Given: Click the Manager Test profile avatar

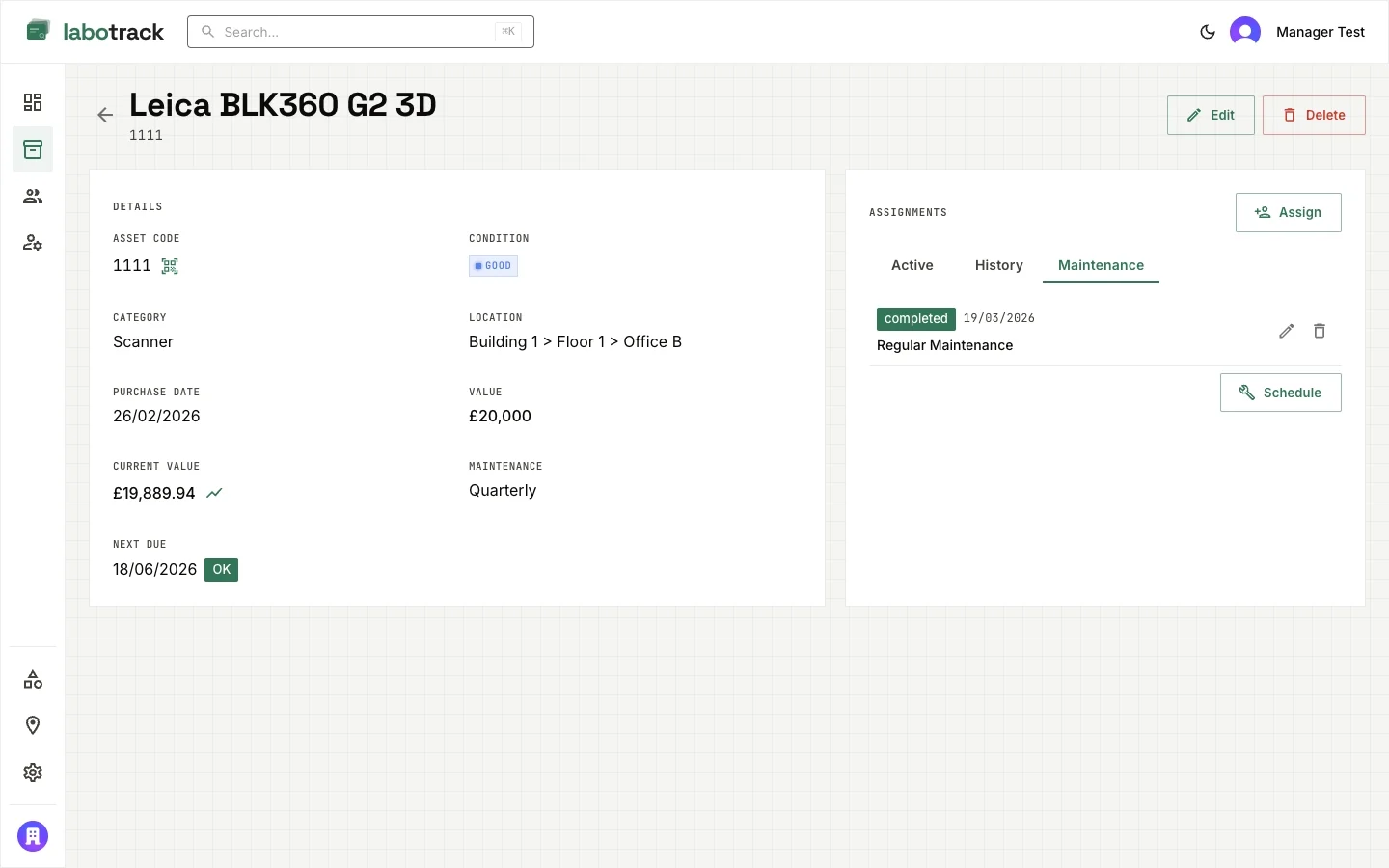Looking at the screenshot, I should point(1245,32).
